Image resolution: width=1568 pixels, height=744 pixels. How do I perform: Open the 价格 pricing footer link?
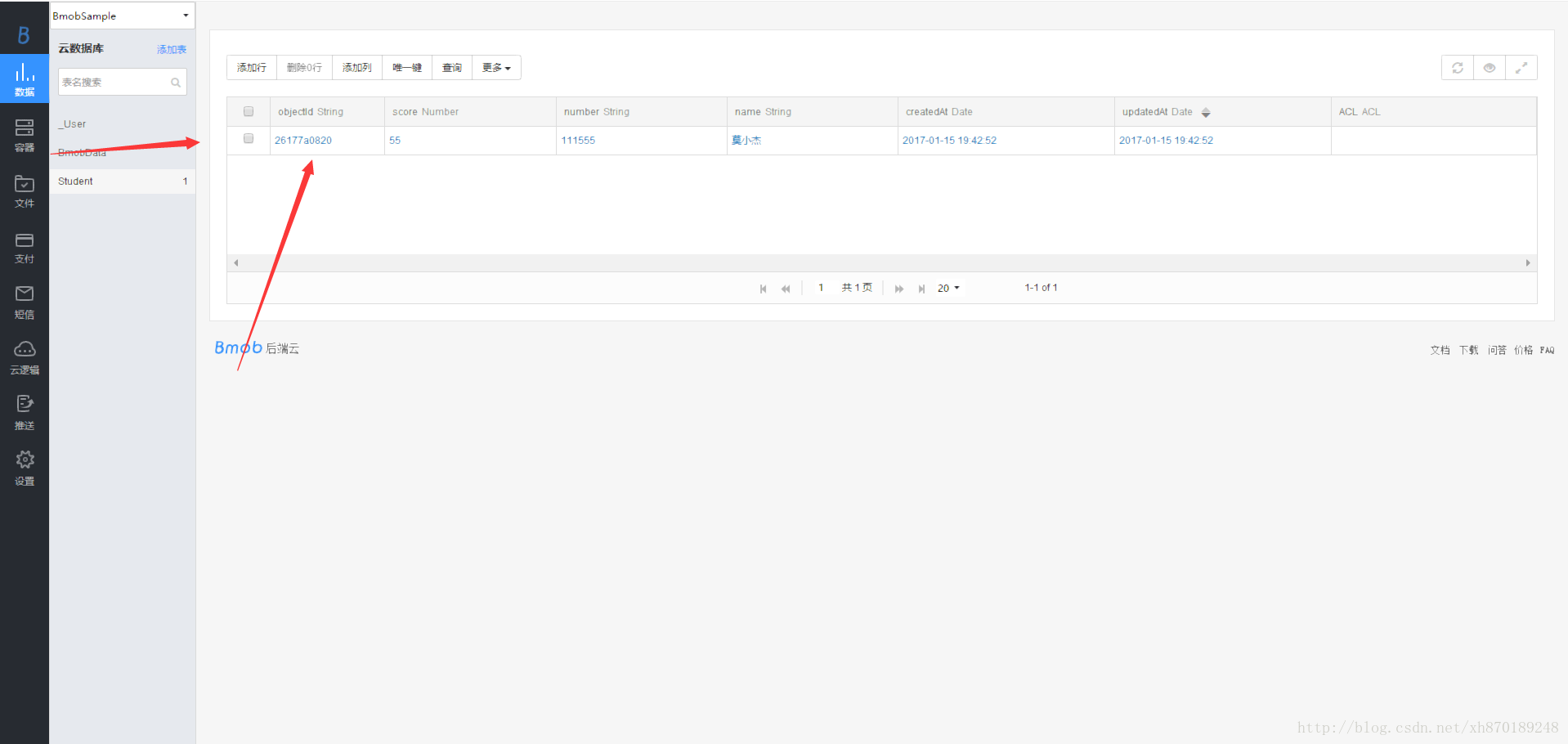click(x=1523, y=350)
